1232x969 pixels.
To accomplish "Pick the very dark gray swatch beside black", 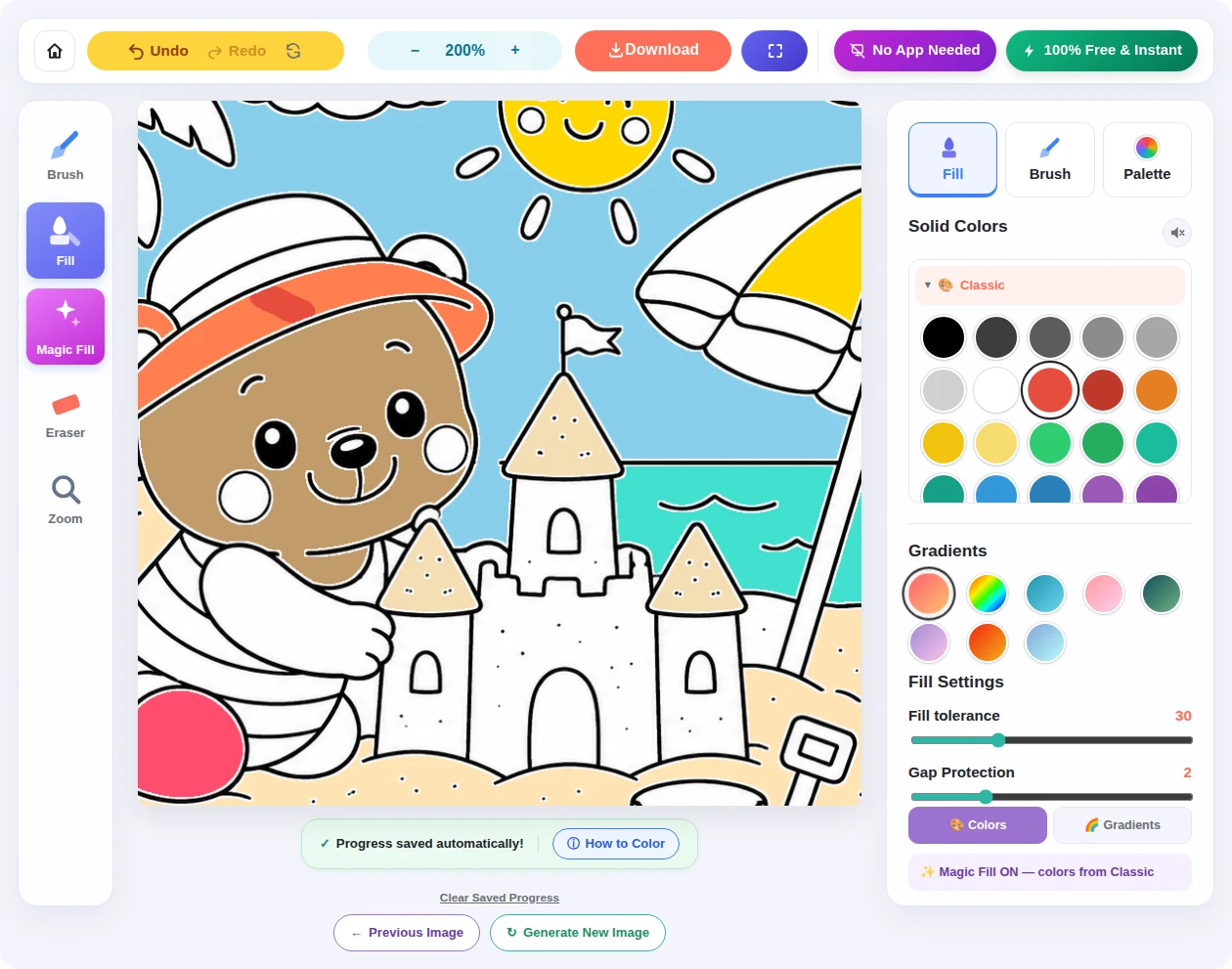I will 996,337.
